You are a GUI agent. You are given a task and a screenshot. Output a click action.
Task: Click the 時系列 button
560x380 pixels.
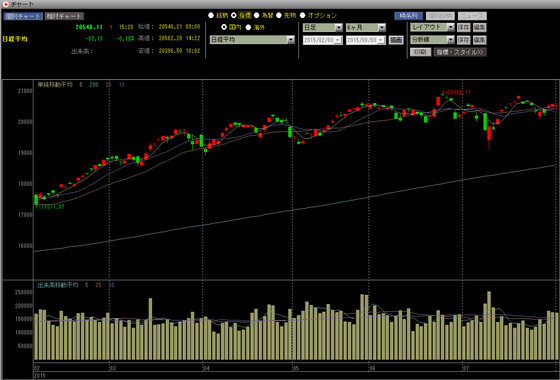[409, 16]
